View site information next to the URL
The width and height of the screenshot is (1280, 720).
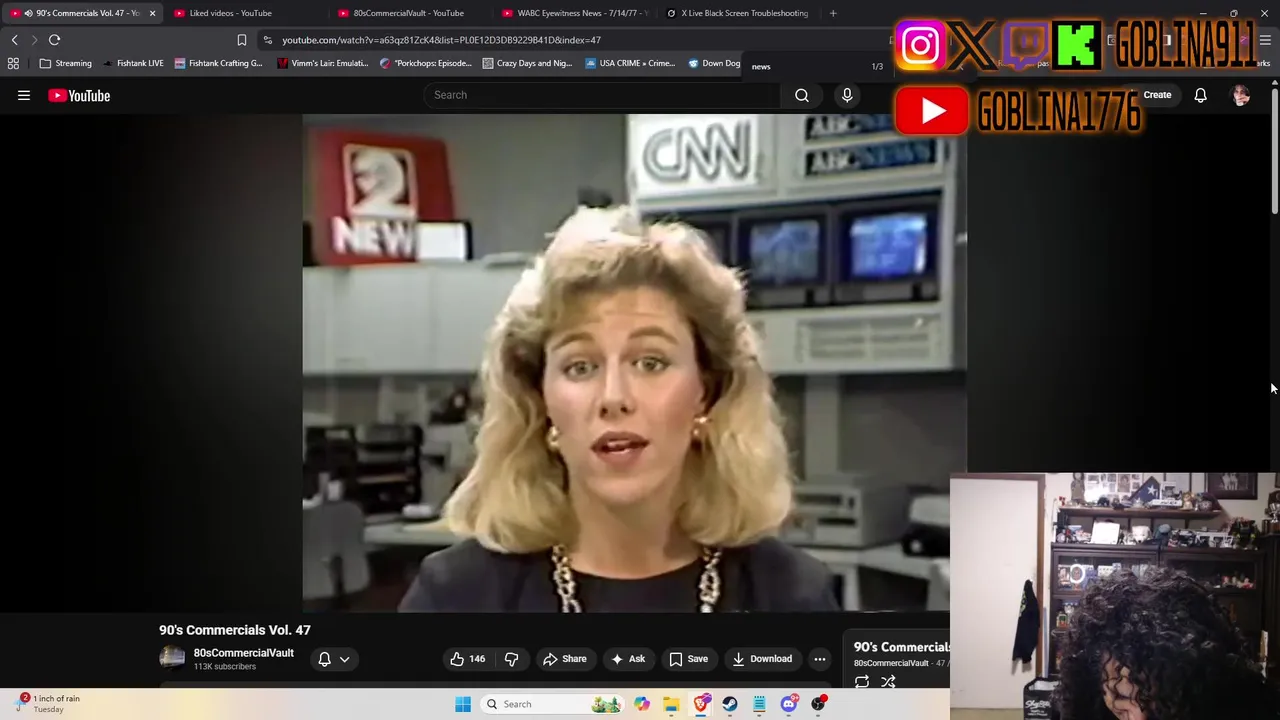[x=267, y=40]
